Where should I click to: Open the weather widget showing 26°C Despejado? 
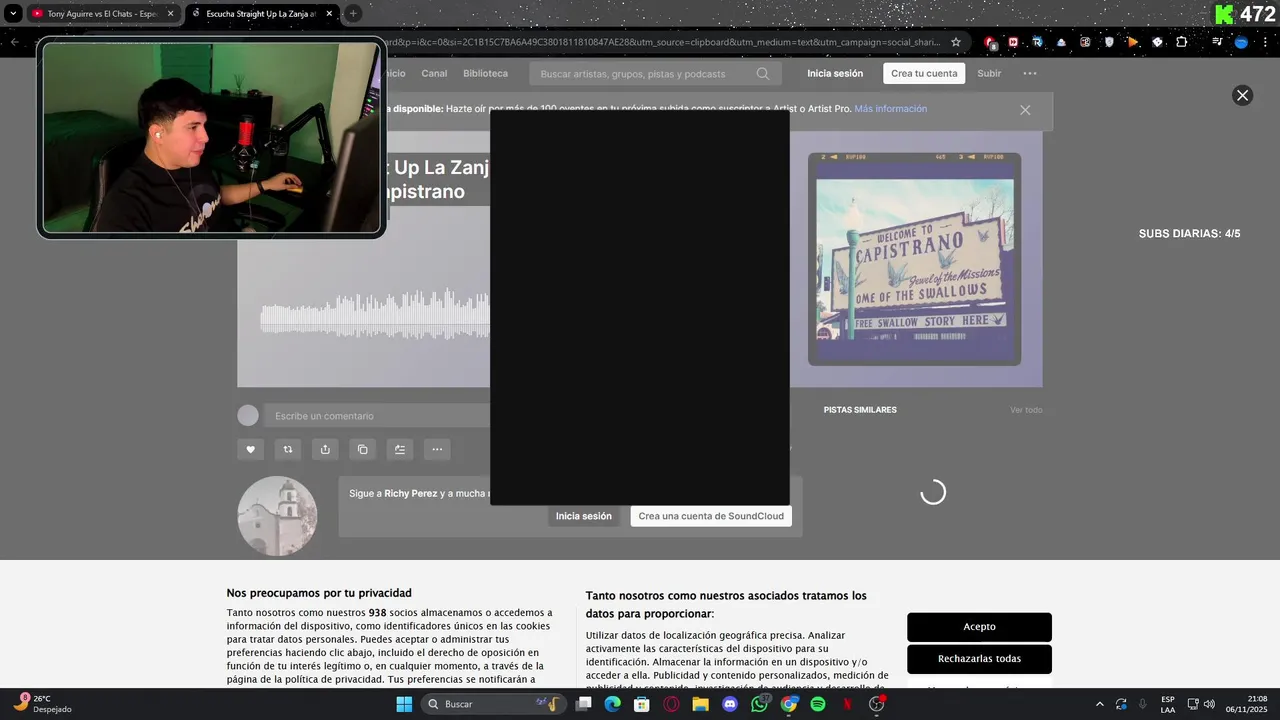pyautogui.click(x=42, y=704)
